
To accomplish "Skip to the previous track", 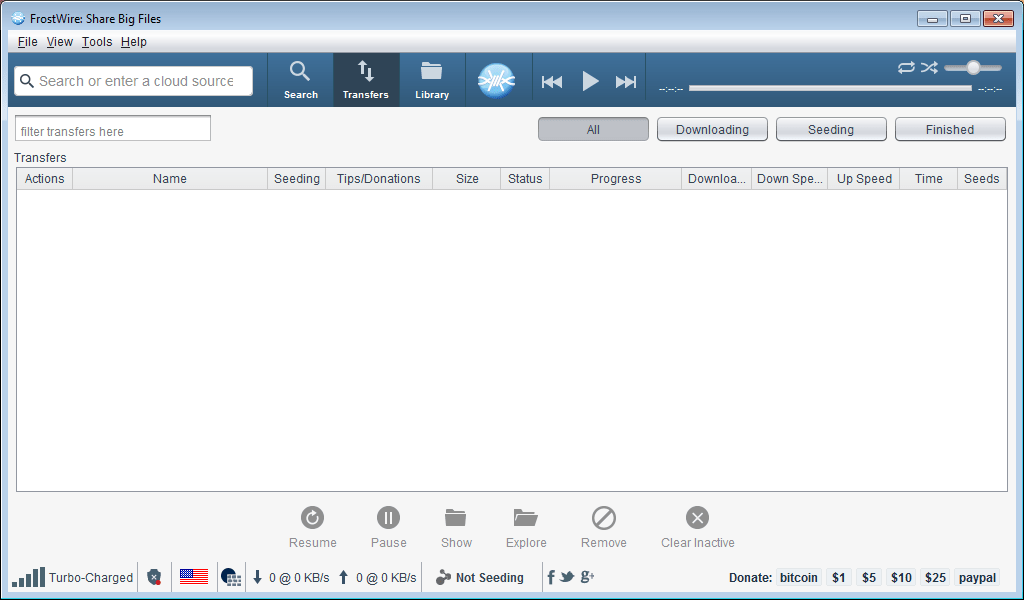I will [552, 82].
